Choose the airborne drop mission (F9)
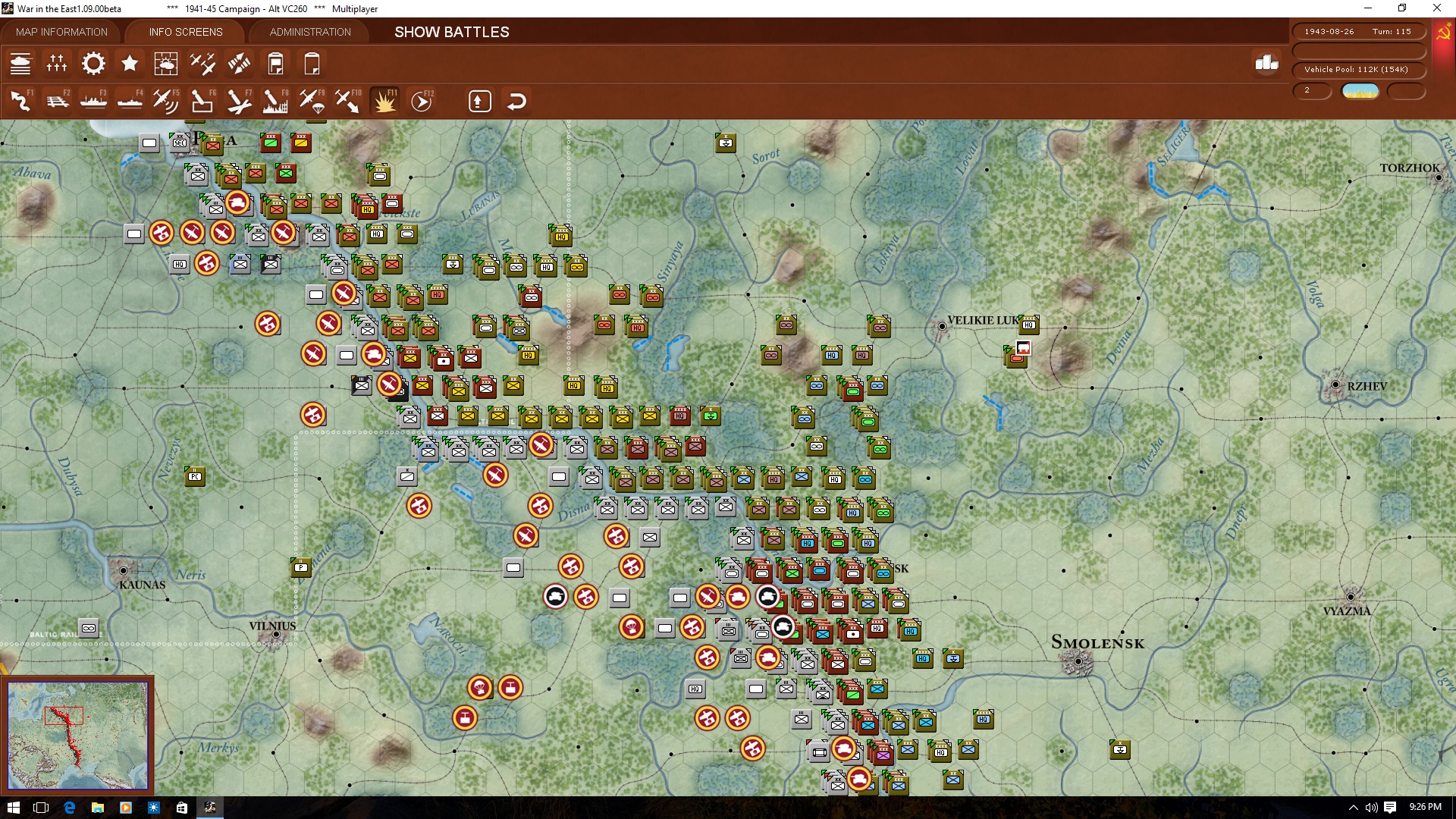Viewport: 1456px width, 819px height. coord(311,100)
